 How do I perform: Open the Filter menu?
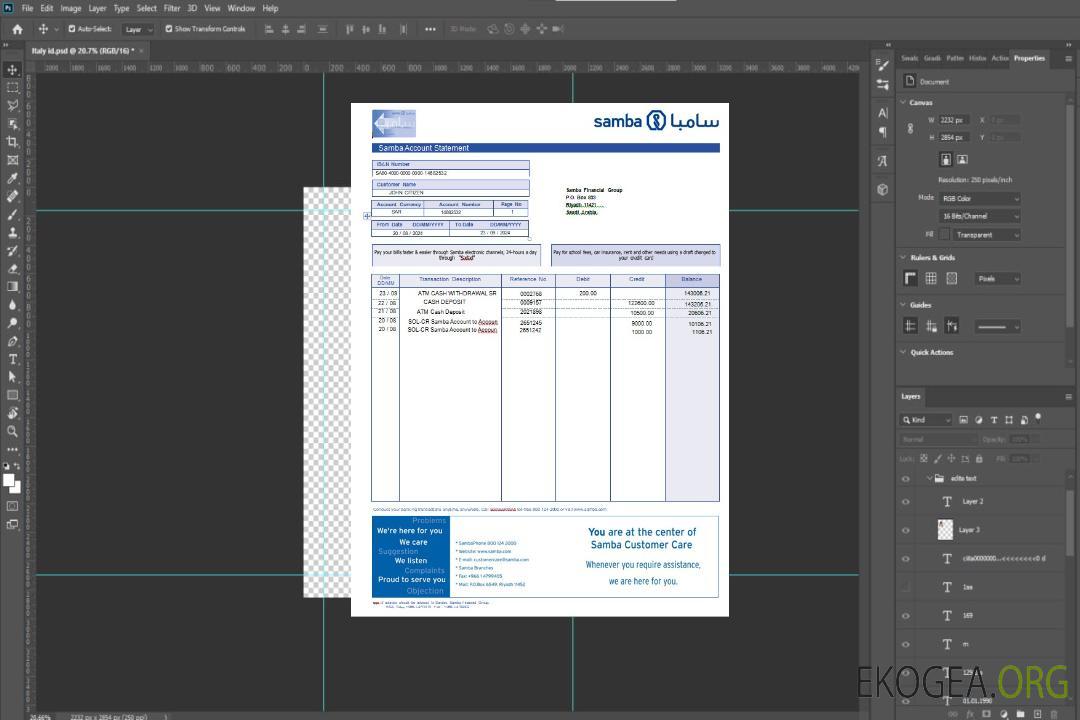[x=172, y=8]
